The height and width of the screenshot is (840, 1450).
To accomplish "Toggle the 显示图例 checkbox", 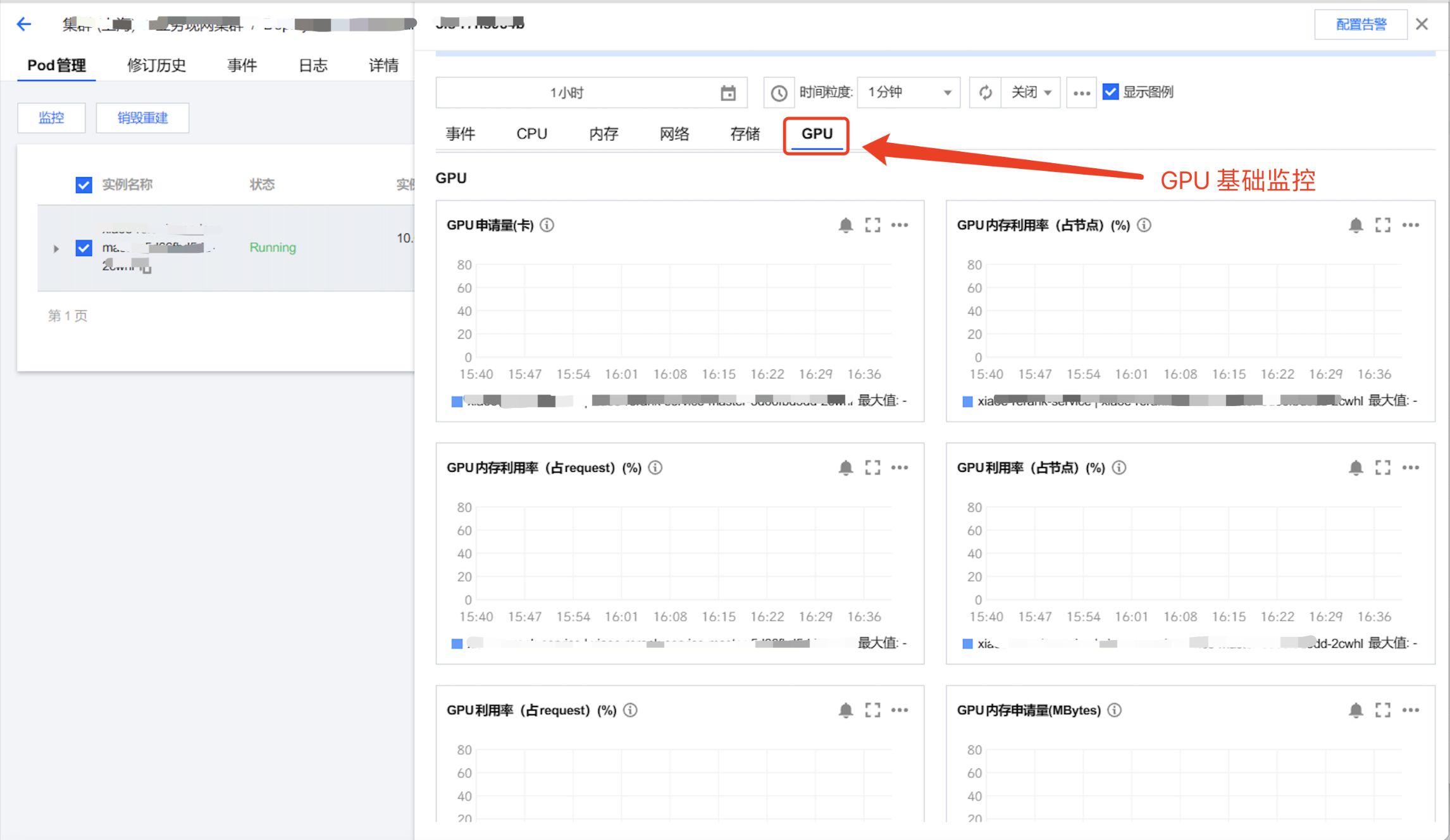I will (x=1110, y=92).
